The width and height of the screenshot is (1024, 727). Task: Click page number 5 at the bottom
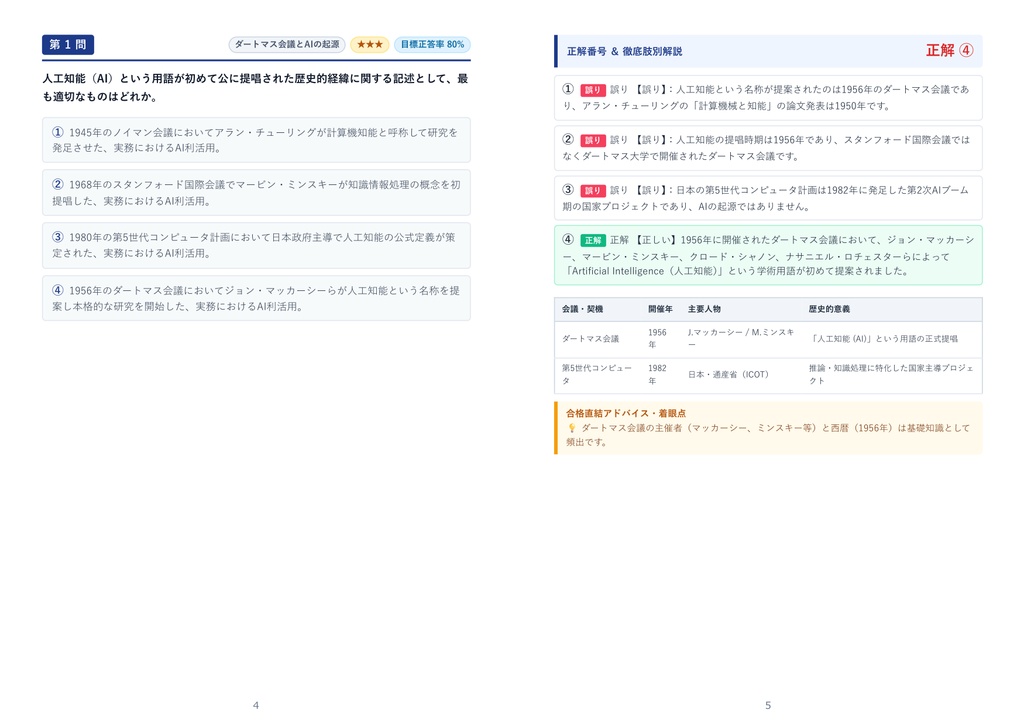(x=768, y=705)
